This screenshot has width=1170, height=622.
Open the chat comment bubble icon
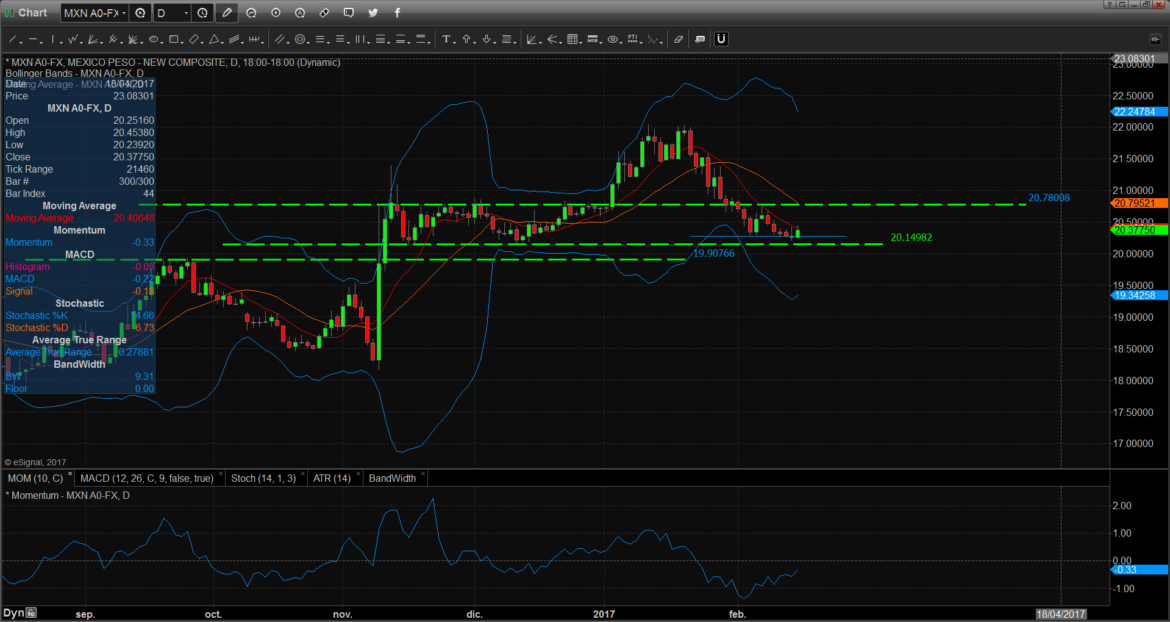click(x=348, y=13)
